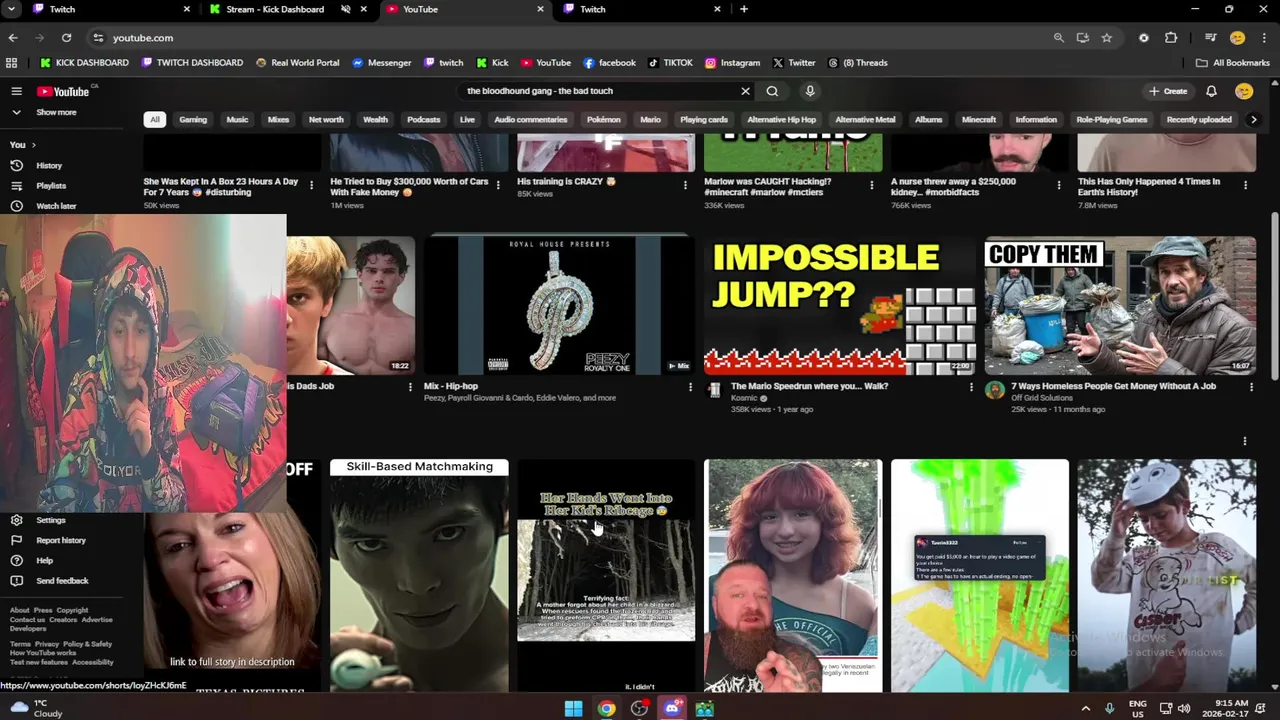Run search with magnifier button

772,91
